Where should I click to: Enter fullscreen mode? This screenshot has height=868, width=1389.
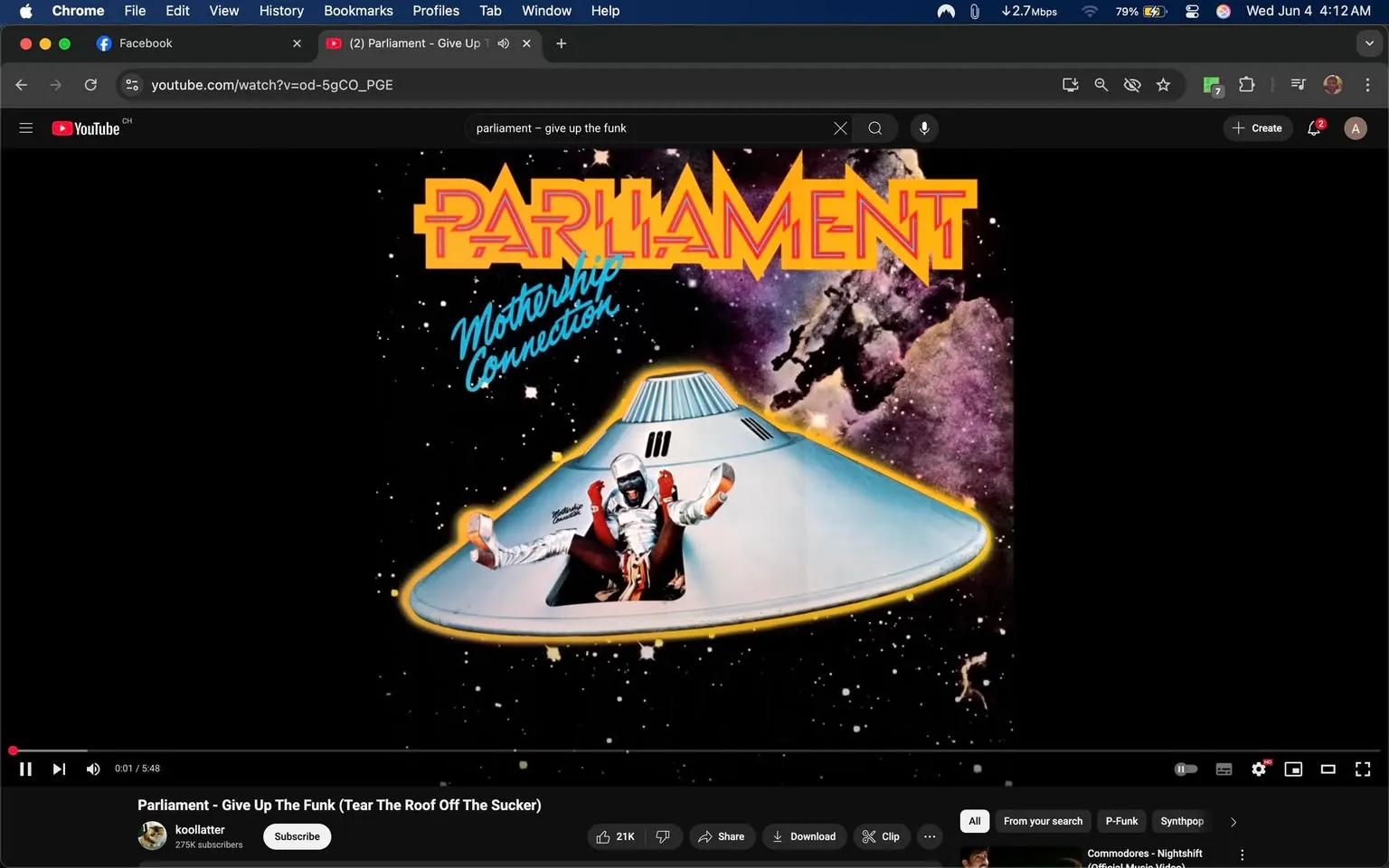(1362, 769)
